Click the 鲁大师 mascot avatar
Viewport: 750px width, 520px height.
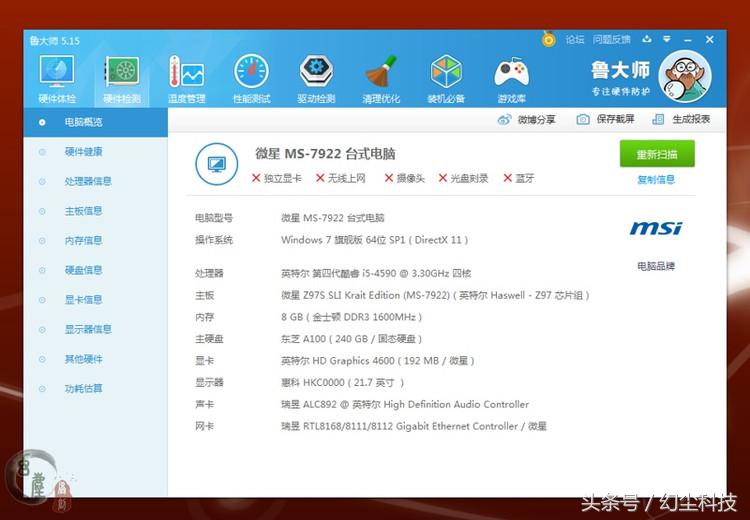tap(685, 77)
